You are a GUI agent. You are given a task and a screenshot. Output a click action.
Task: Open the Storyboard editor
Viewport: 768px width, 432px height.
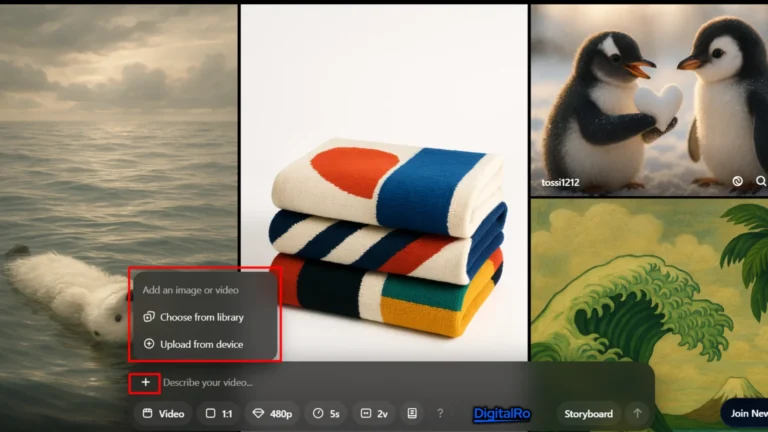(588, 413)
